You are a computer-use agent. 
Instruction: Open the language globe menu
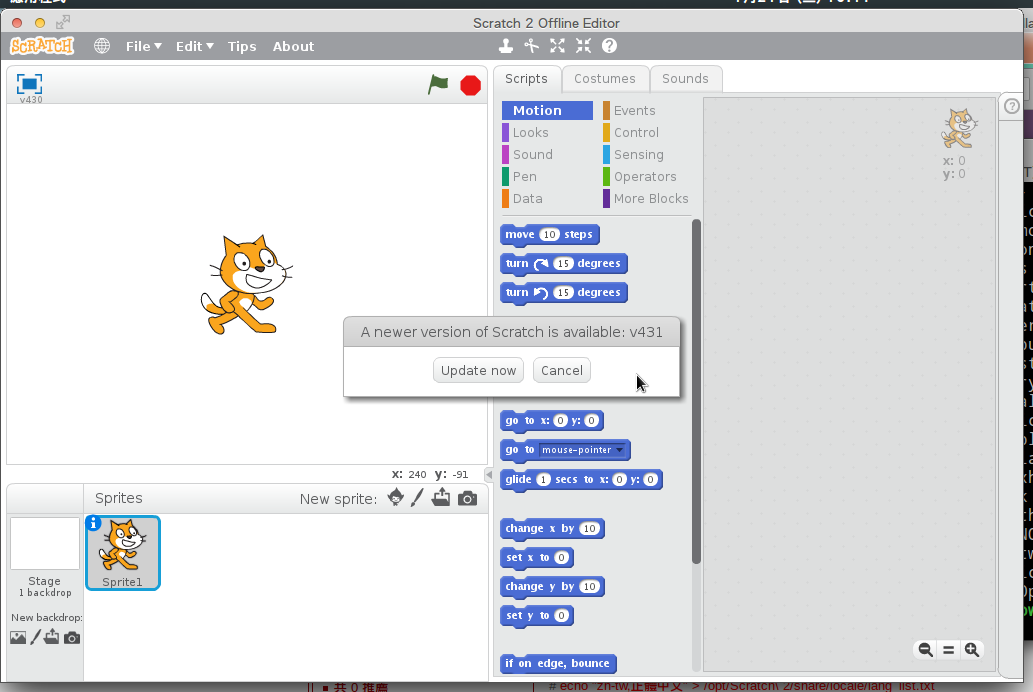(x=101, y=46)
